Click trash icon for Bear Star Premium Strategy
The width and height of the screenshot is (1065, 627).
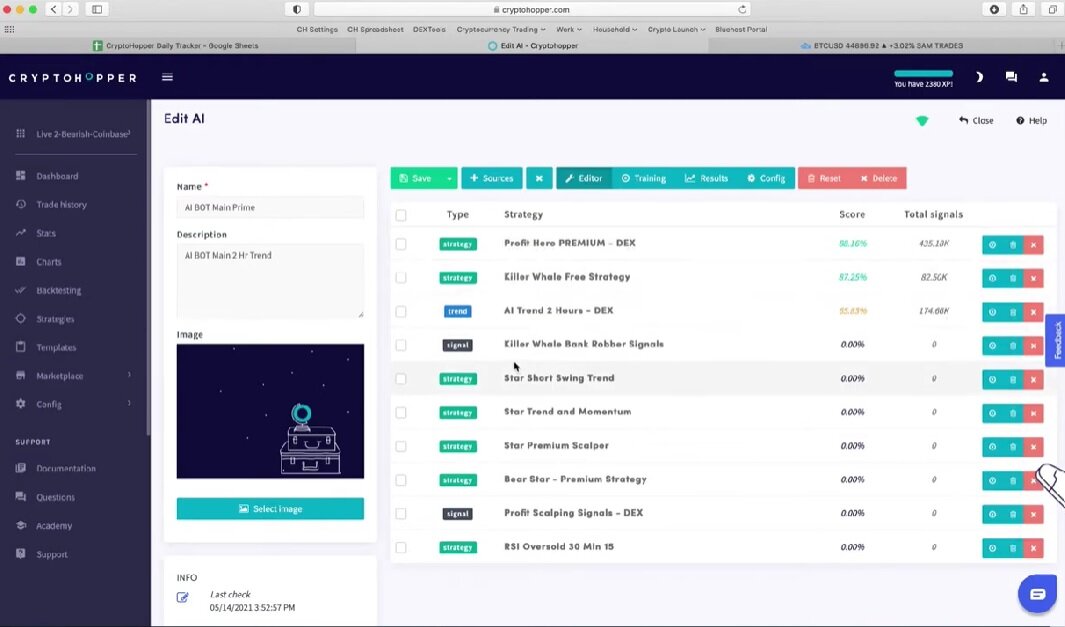pos(1013,480)
